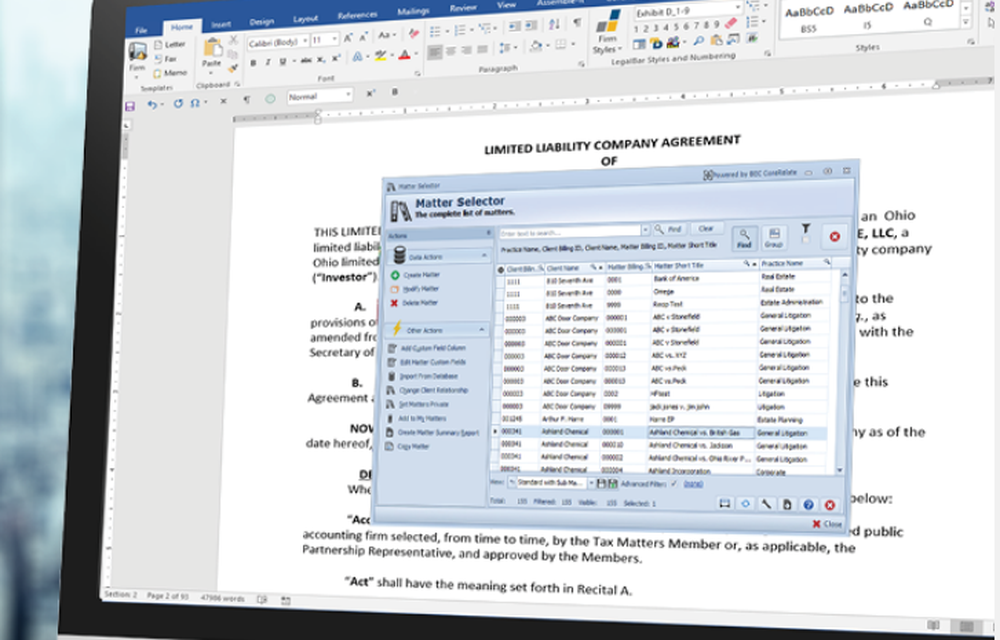Screen dimensions: 1000x640
Task: Toggle align left in Paragraph group
Action: click(435, 51)
